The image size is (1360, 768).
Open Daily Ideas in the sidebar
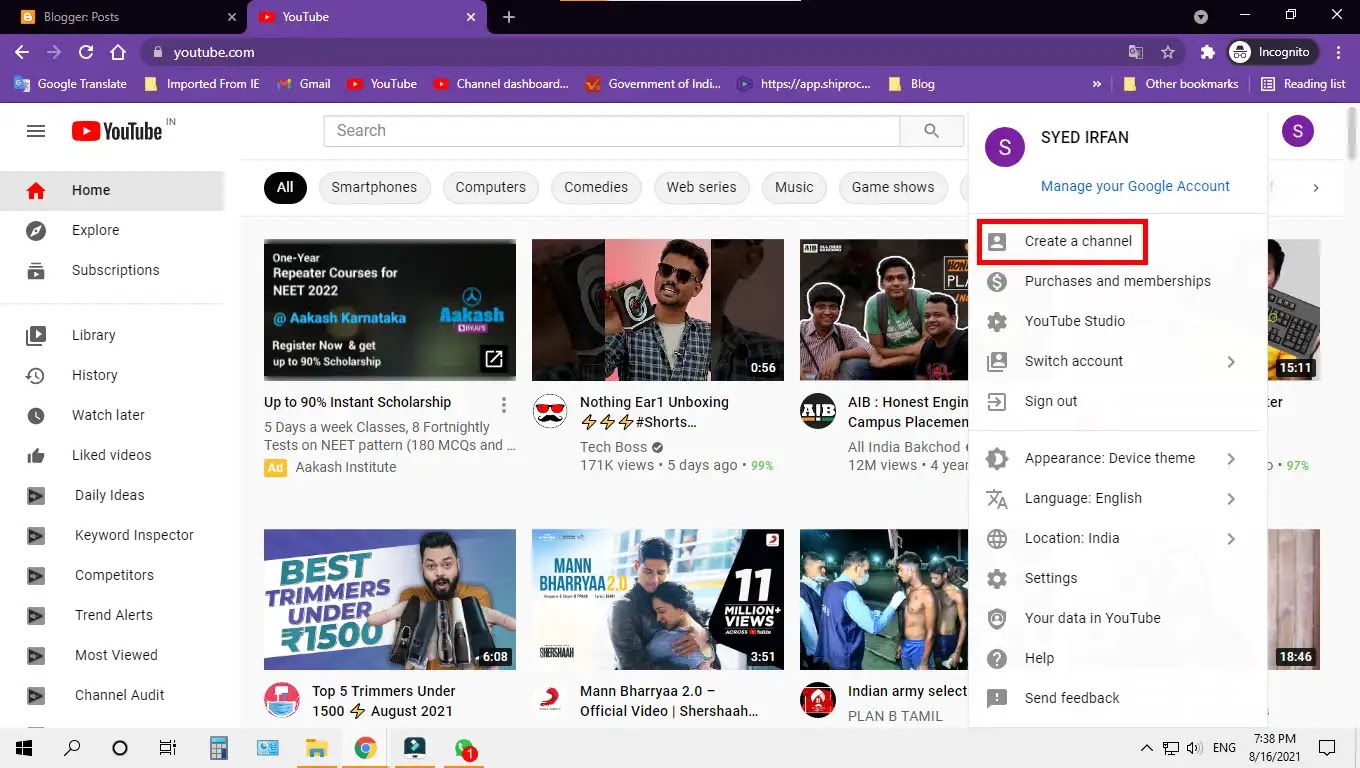[x=112, y=496]
